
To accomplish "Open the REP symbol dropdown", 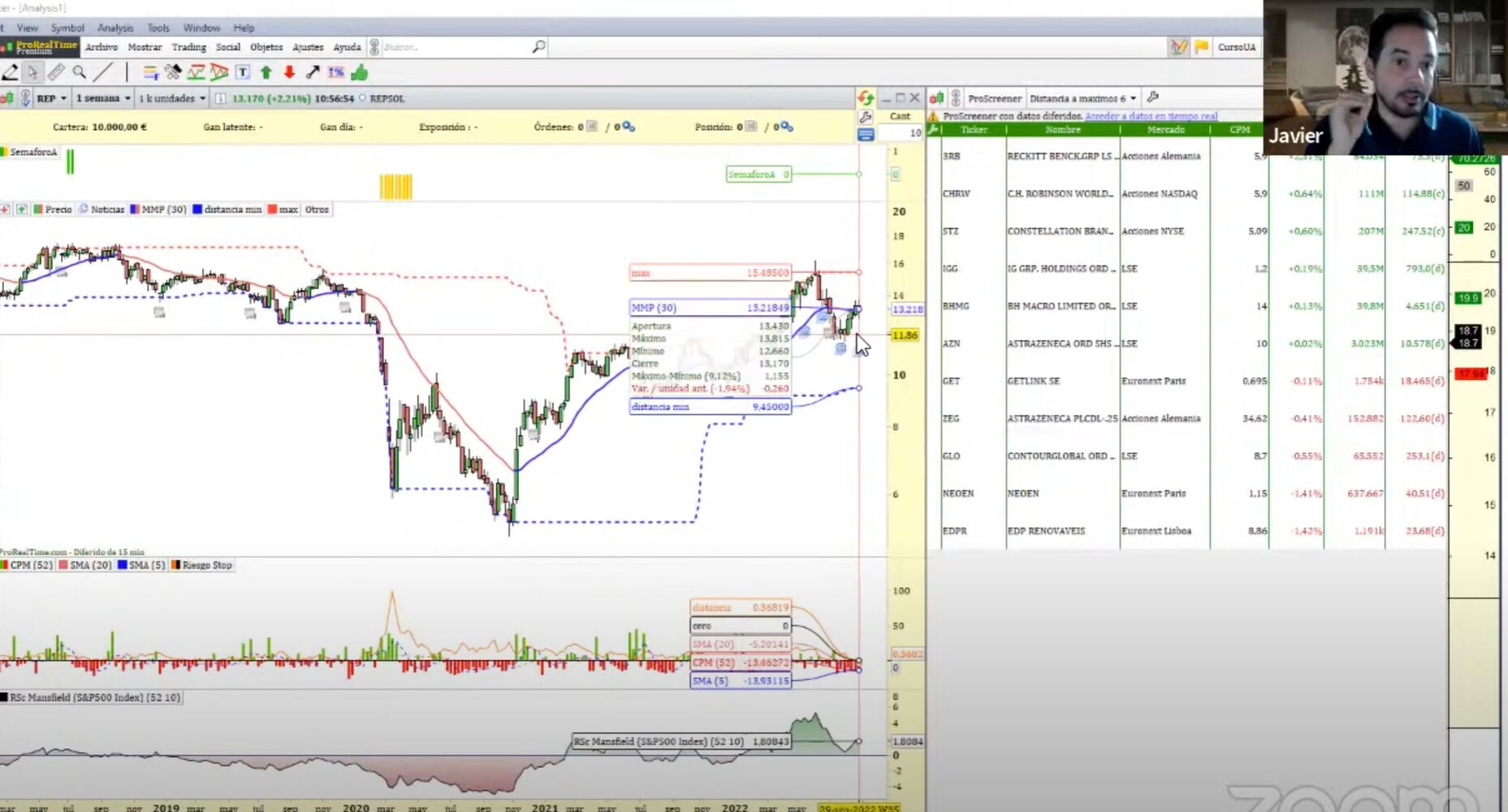I will click(x=51, y=98).
